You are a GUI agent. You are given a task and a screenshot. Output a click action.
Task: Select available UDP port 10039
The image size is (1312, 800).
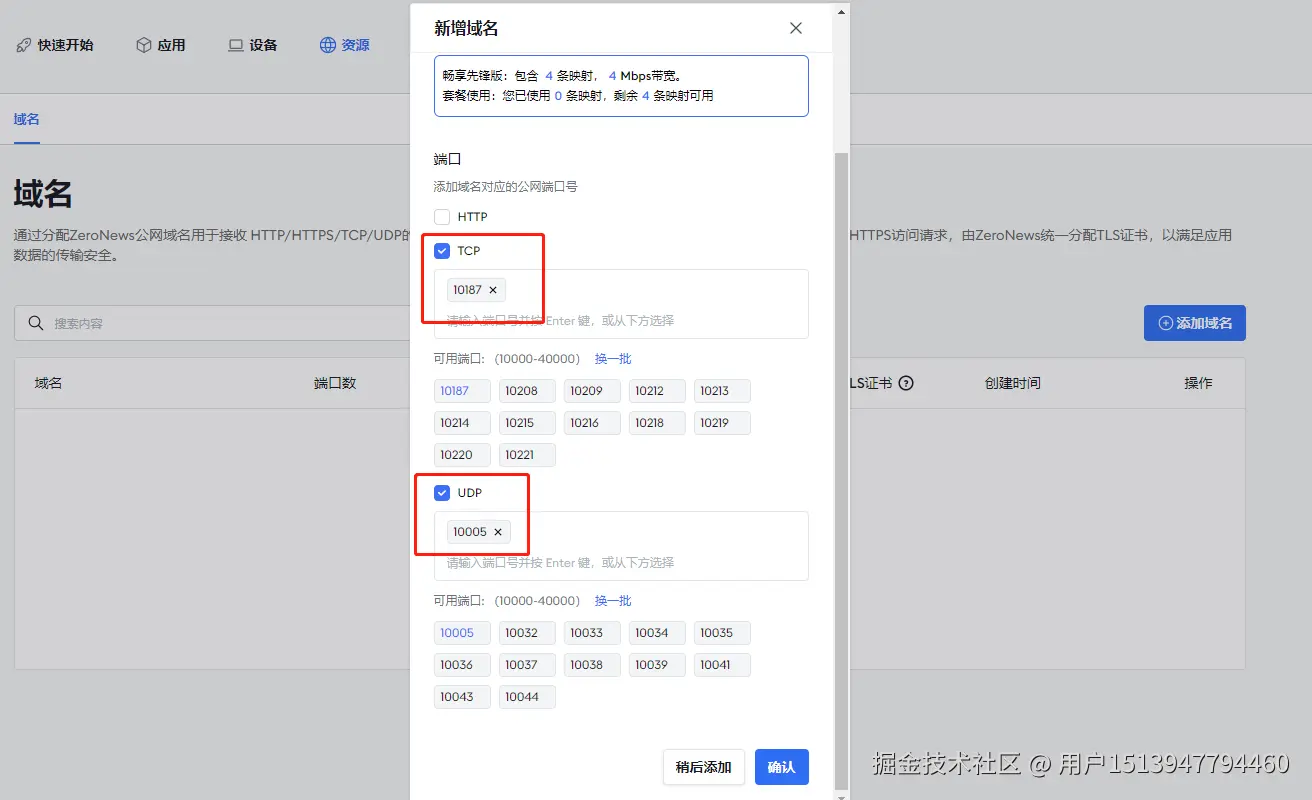[x=657, y=665]
